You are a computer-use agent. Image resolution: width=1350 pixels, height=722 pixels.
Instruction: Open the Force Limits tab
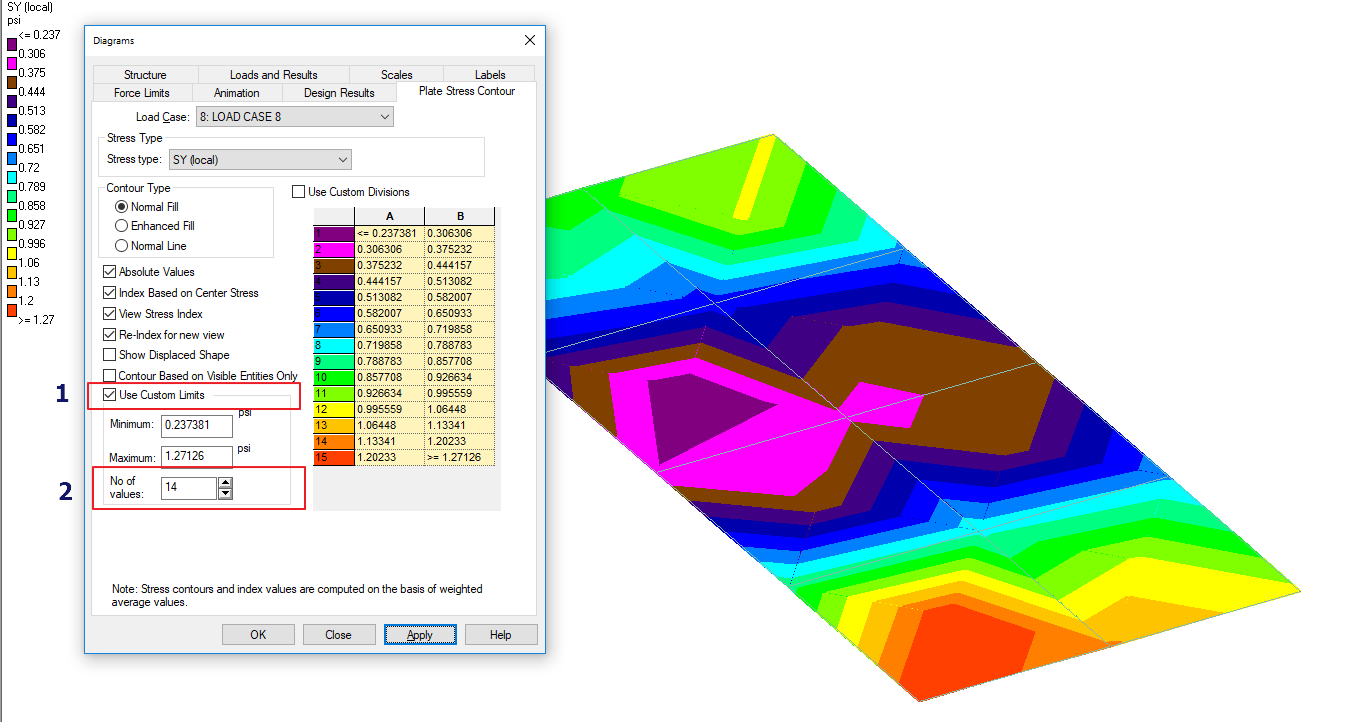click(141, 93)
